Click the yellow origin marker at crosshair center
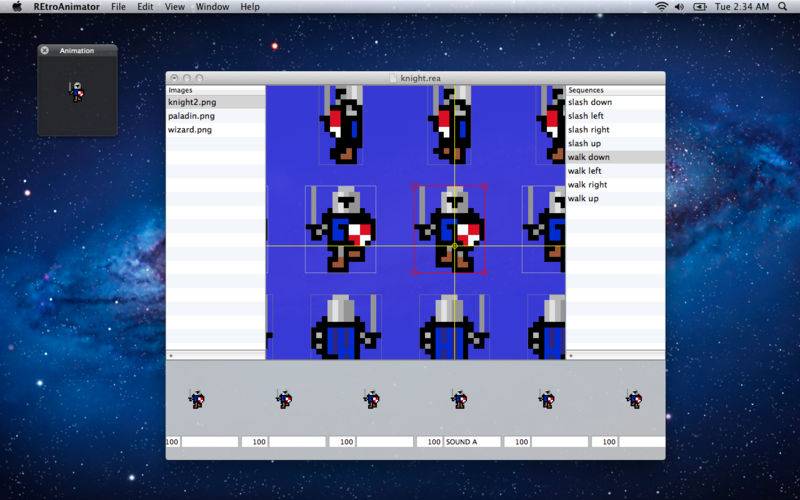 [455, 246]
